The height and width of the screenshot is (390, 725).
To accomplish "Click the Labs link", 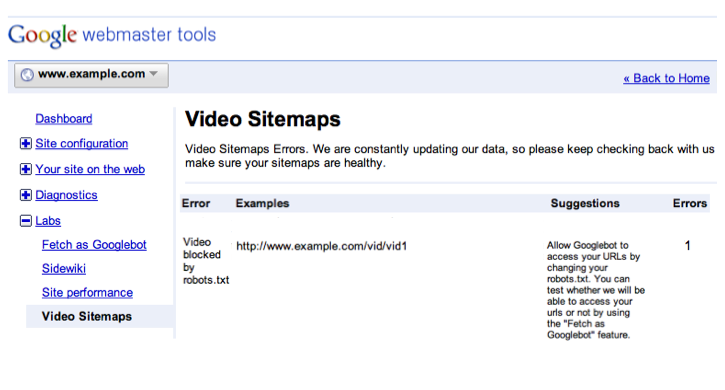I will tap(48, 221).
